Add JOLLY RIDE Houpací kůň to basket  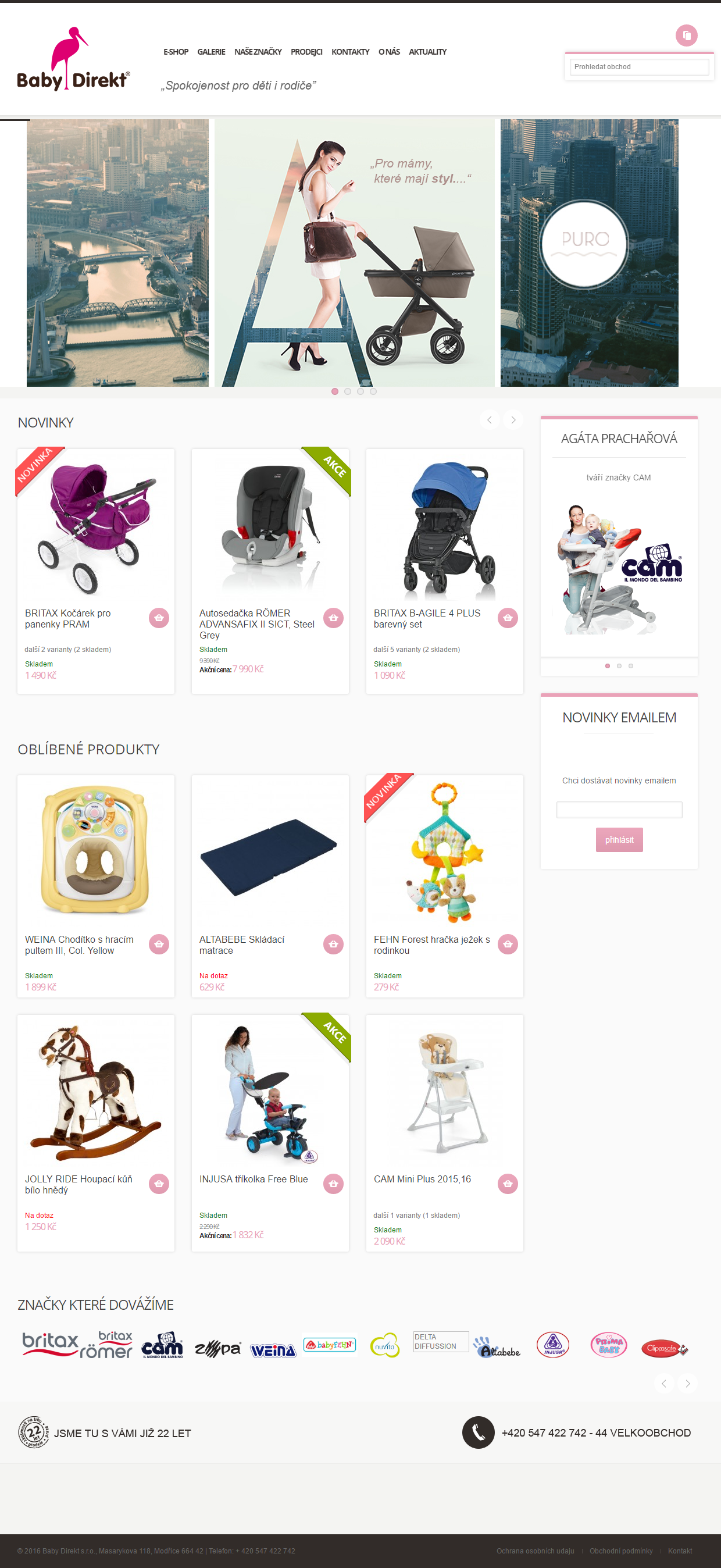click(159, 1184)
